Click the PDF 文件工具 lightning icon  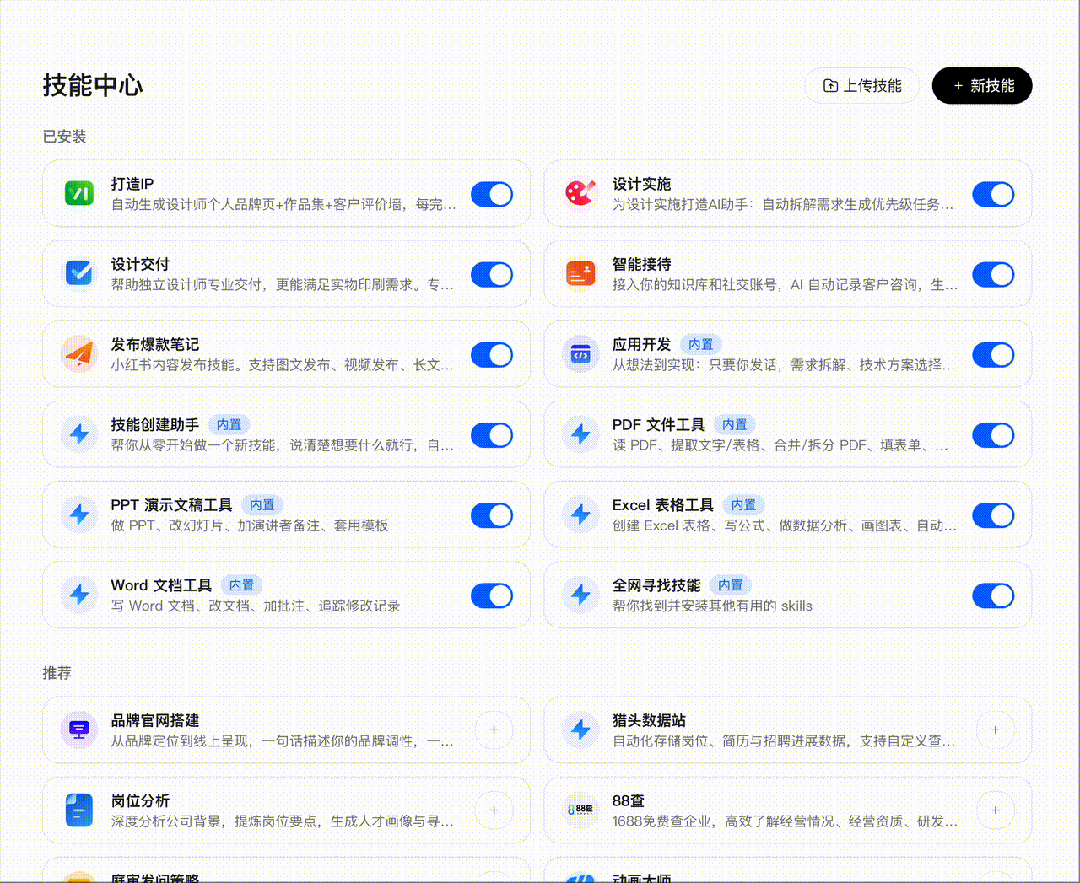click(580, 435)
